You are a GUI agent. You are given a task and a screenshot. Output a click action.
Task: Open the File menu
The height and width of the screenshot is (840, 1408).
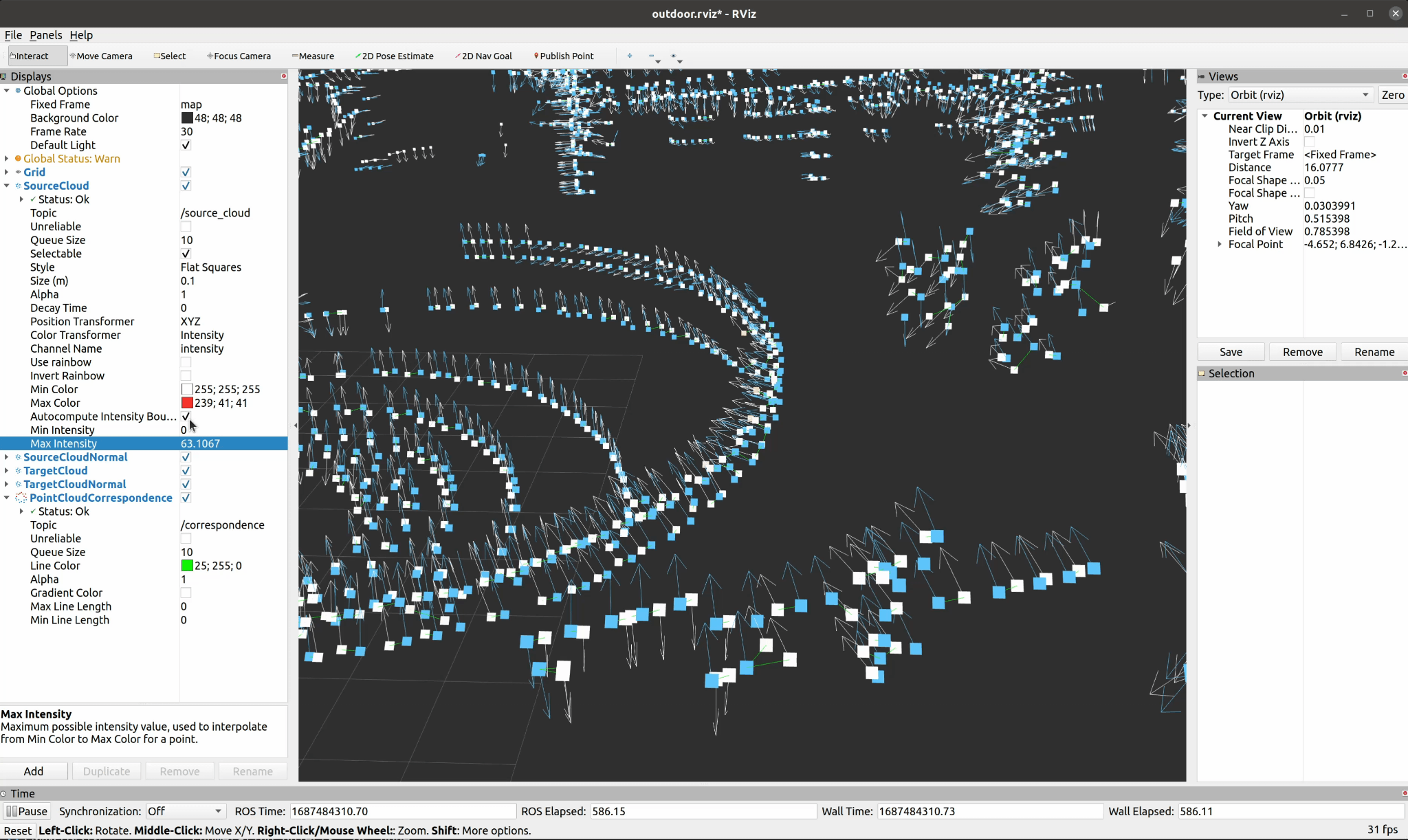[x=13, y=35]
